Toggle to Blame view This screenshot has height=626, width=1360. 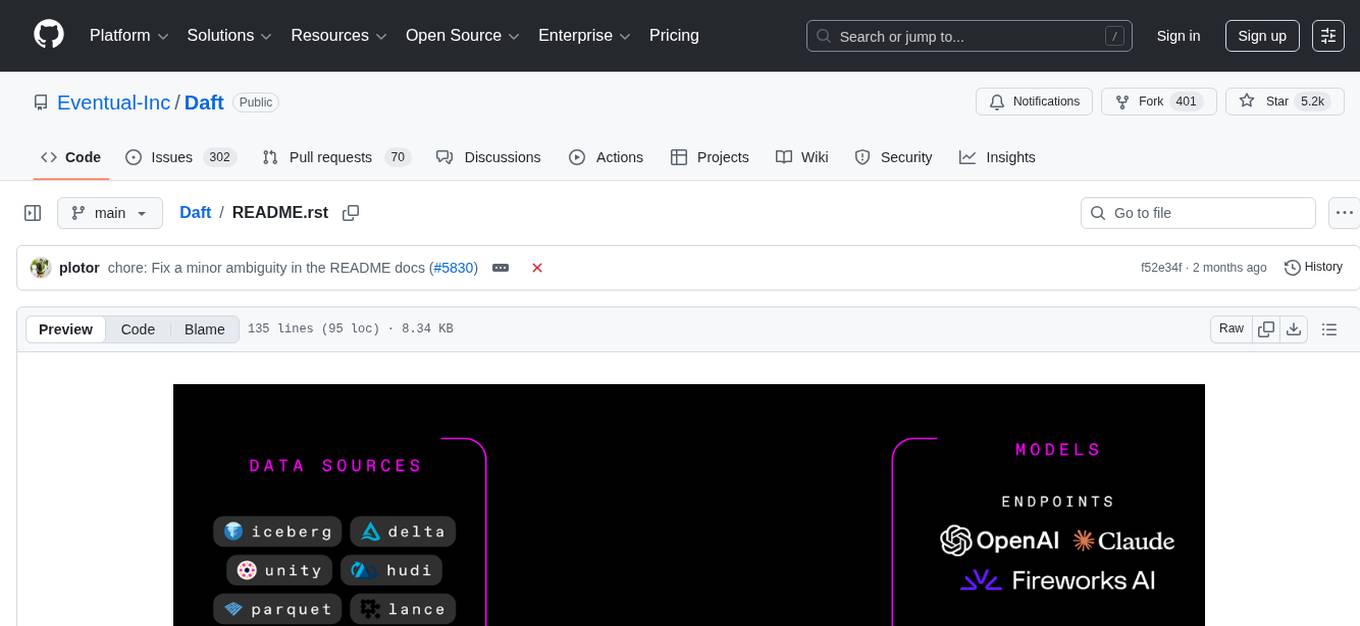(204, 329)
